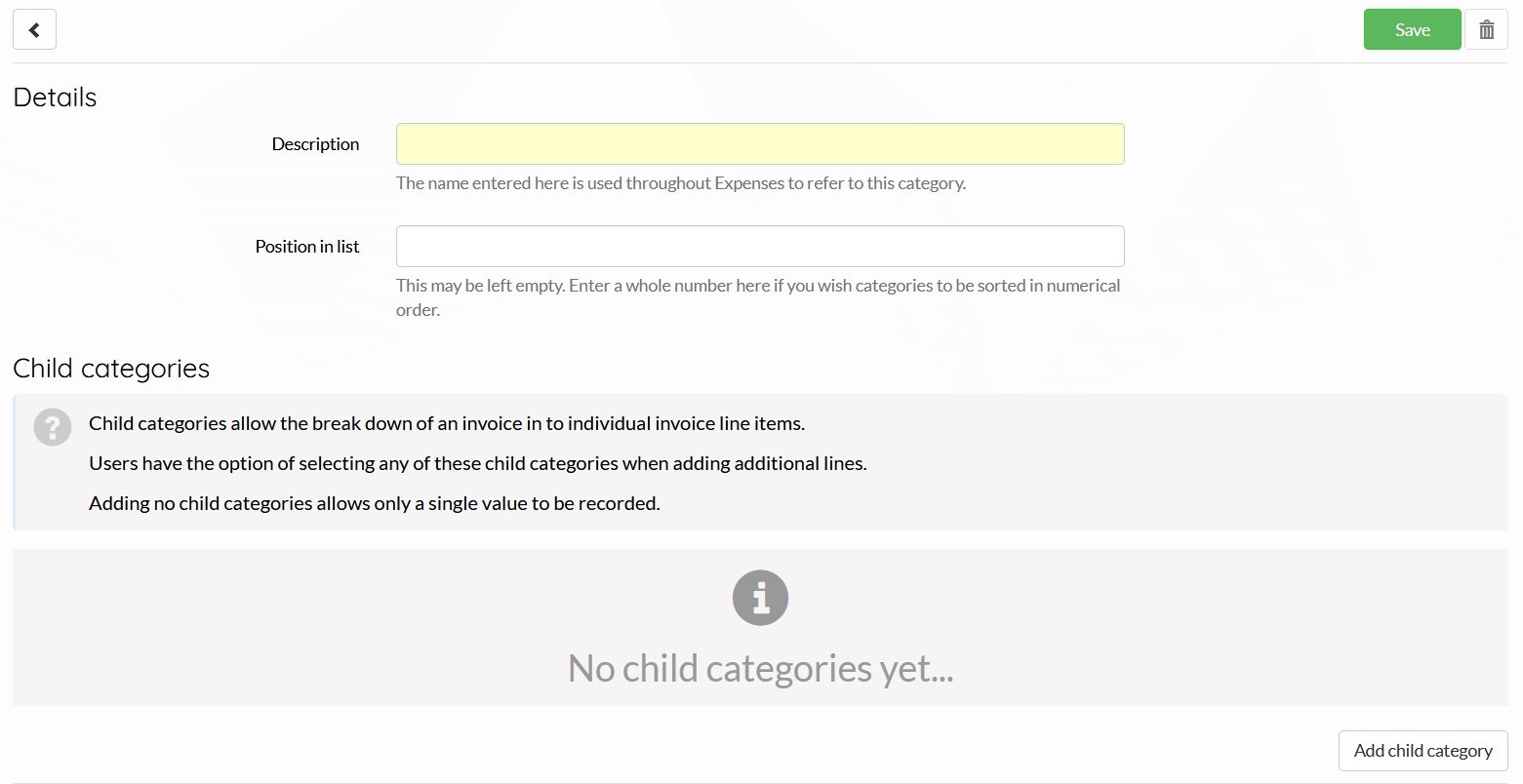Screen dimensions: 1523x784
Task: Go back using the left chevron button
Action: [x=34, y=29]
